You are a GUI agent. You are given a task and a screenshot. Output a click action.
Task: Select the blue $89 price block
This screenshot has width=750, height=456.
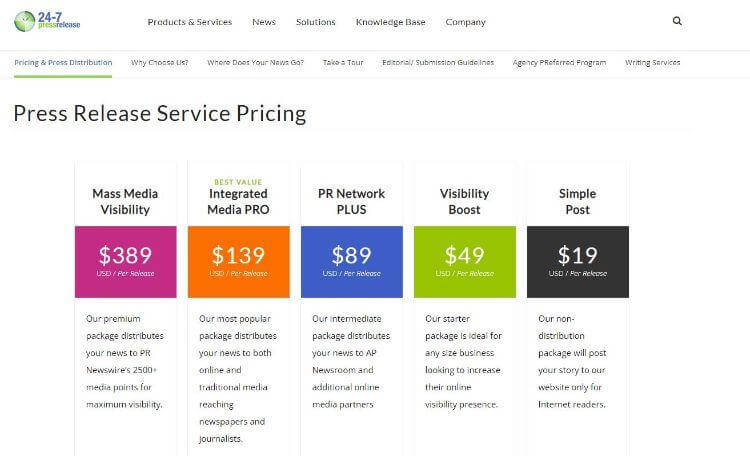(351, 261)
